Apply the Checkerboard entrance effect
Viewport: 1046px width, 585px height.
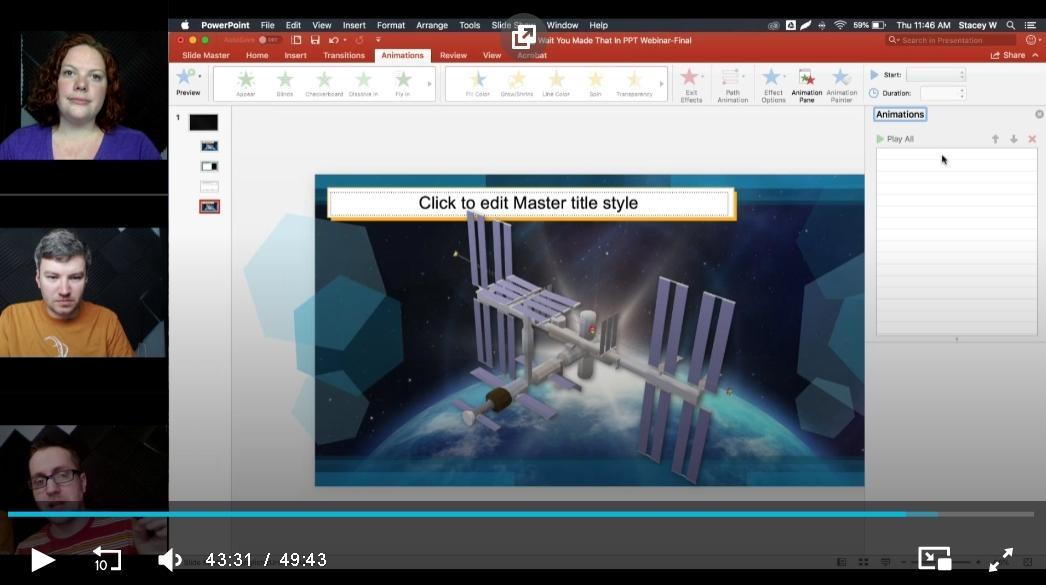(324, 84)
